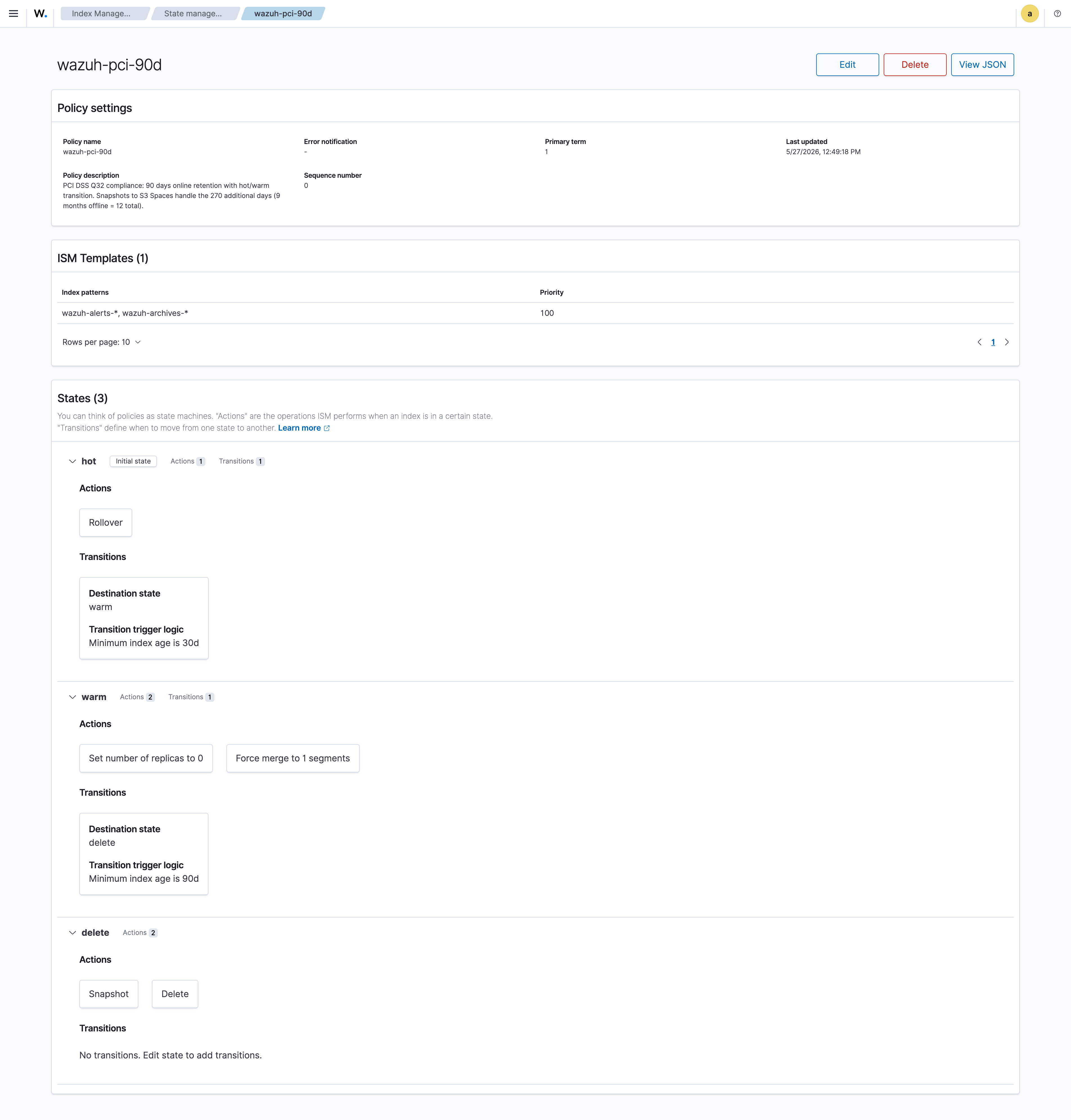Screen dimensions: 1071x1120
Task: Click the warm destination transition card
Action: 144,618
